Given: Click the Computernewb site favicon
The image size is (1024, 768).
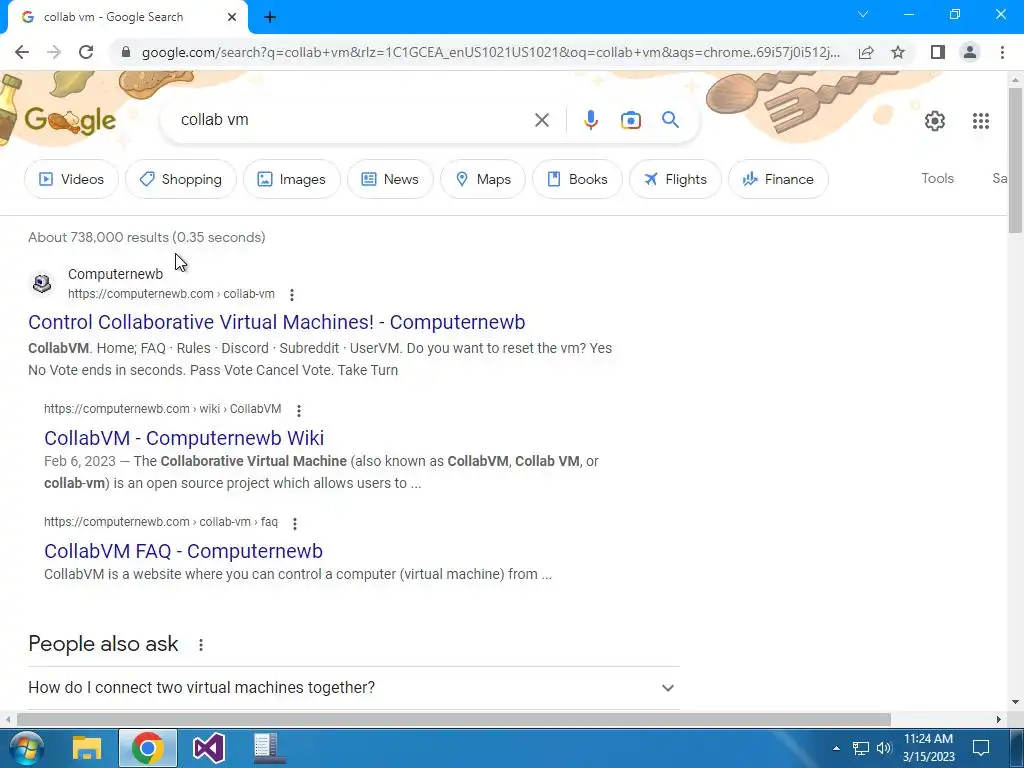Looking at the screenshot, I should pos(42,283).
